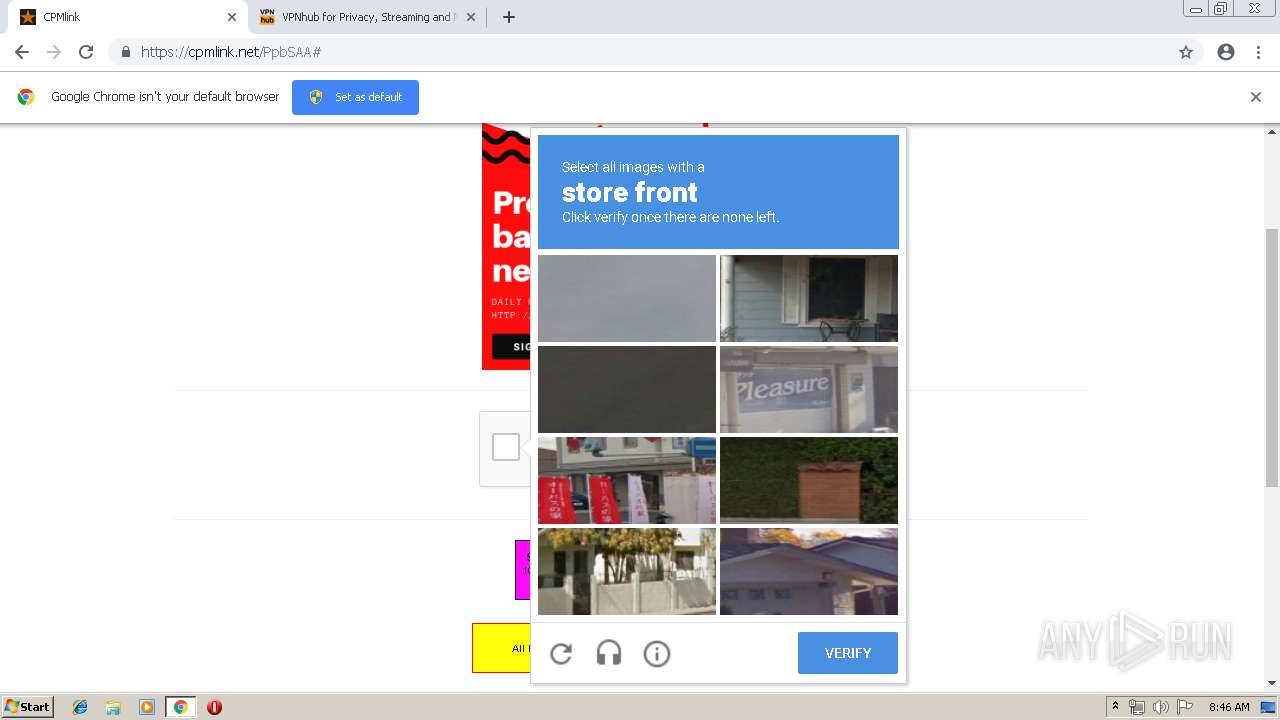Bookmark this page with the star icon
The image size is (1280, 720).
(x=1186, y=52)
